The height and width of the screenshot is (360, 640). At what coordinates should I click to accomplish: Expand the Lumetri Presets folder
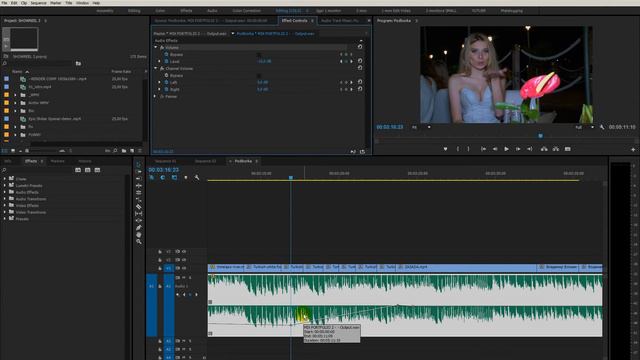pos(4,185)
